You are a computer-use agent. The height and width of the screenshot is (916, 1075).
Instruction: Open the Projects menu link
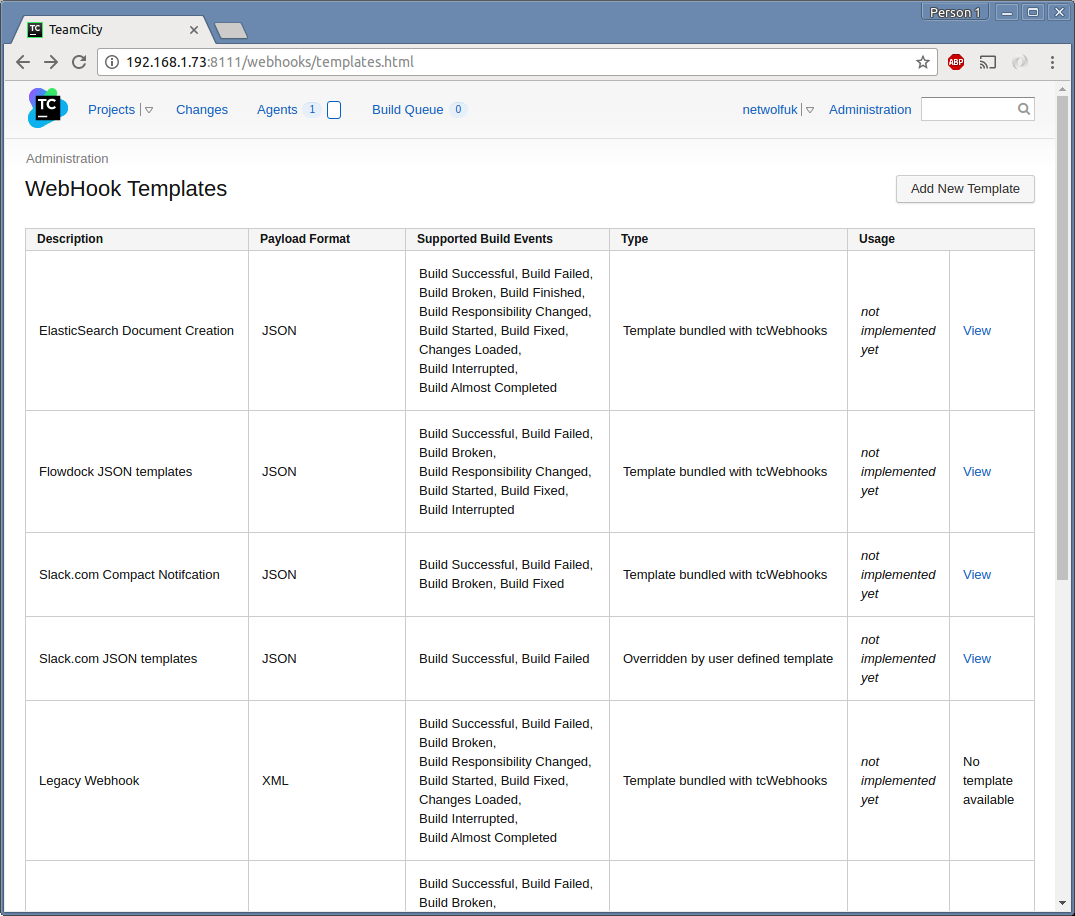[111, 110]
